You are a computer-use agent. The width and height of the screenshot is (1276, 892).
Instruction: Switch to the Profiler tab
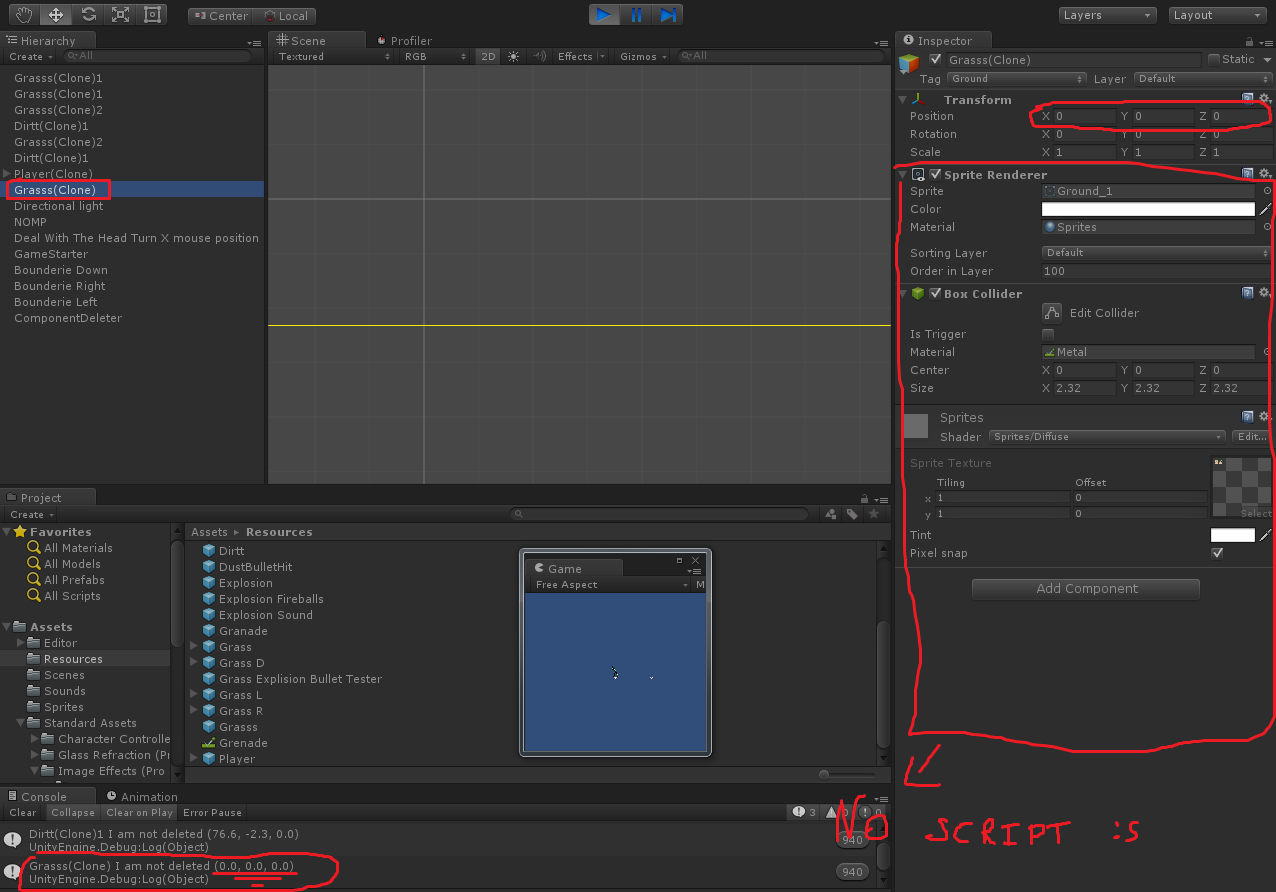pyautogui.click(x=405, y=41)
